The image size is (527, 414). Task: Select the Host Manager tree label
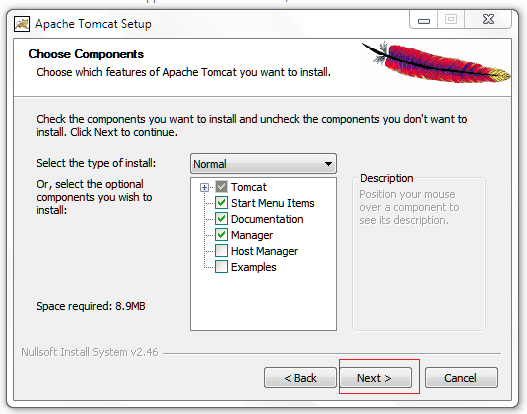265,251
